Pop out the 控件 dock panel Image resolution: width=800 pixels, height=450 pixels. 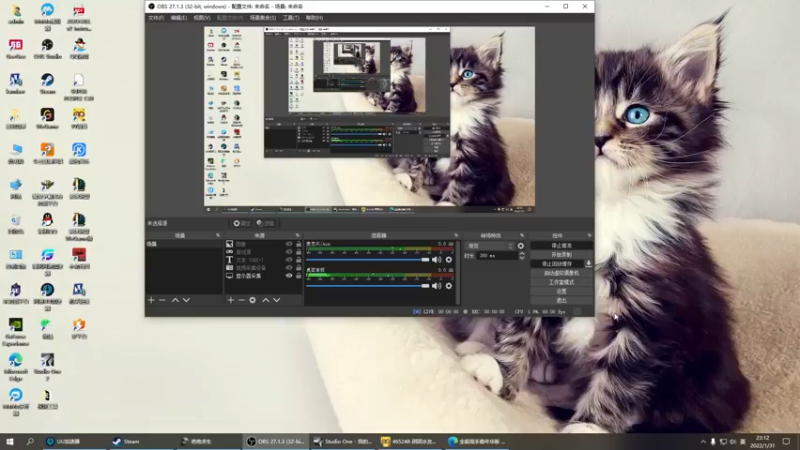(x=589, y=235)
